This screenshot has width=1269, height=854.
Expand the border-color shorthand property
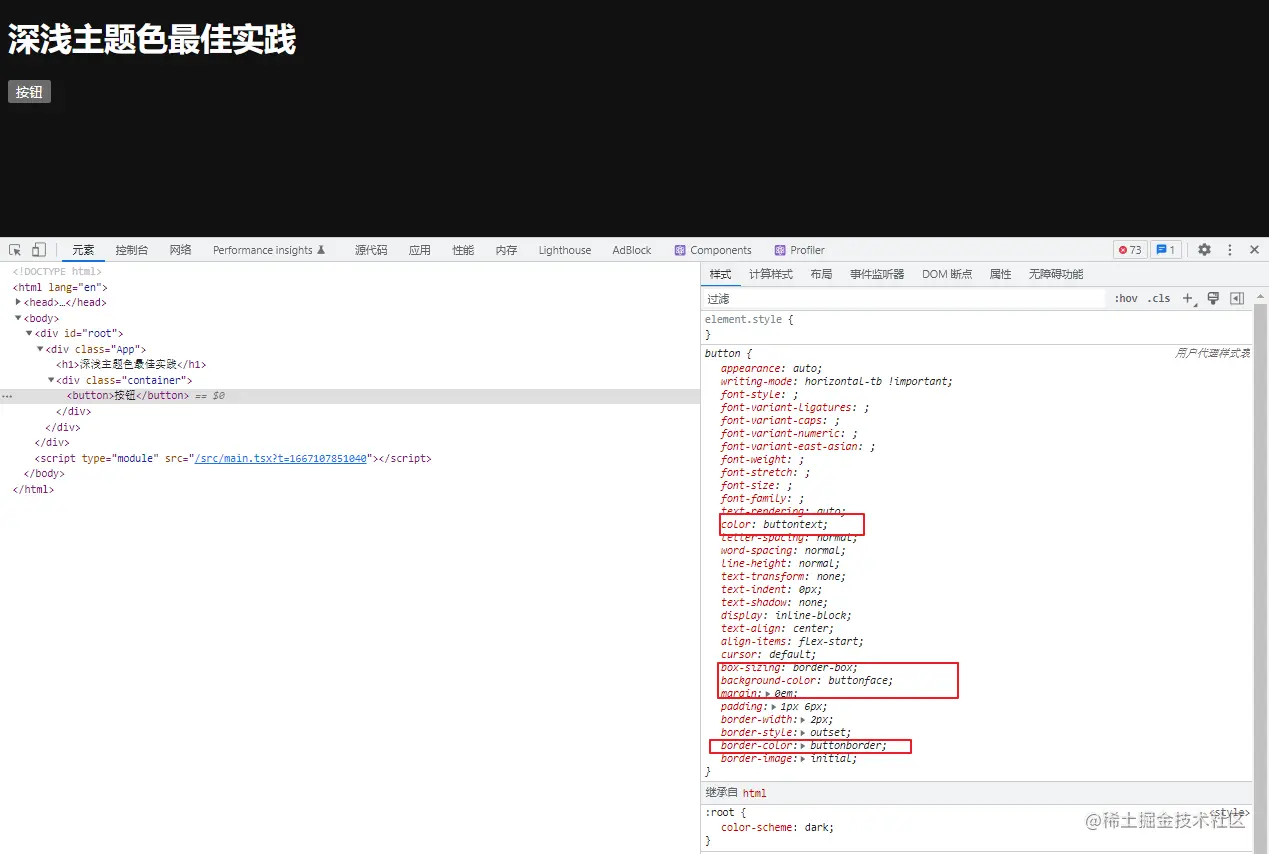[805, 745]
